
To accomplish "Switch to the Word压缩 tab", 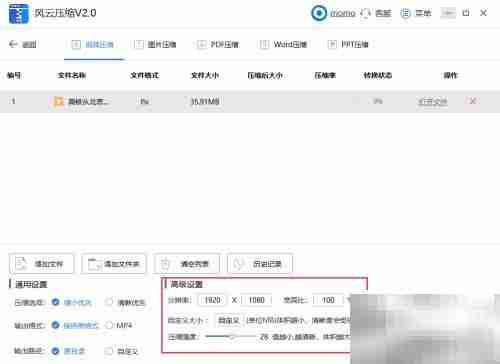I will coord(283,44).
